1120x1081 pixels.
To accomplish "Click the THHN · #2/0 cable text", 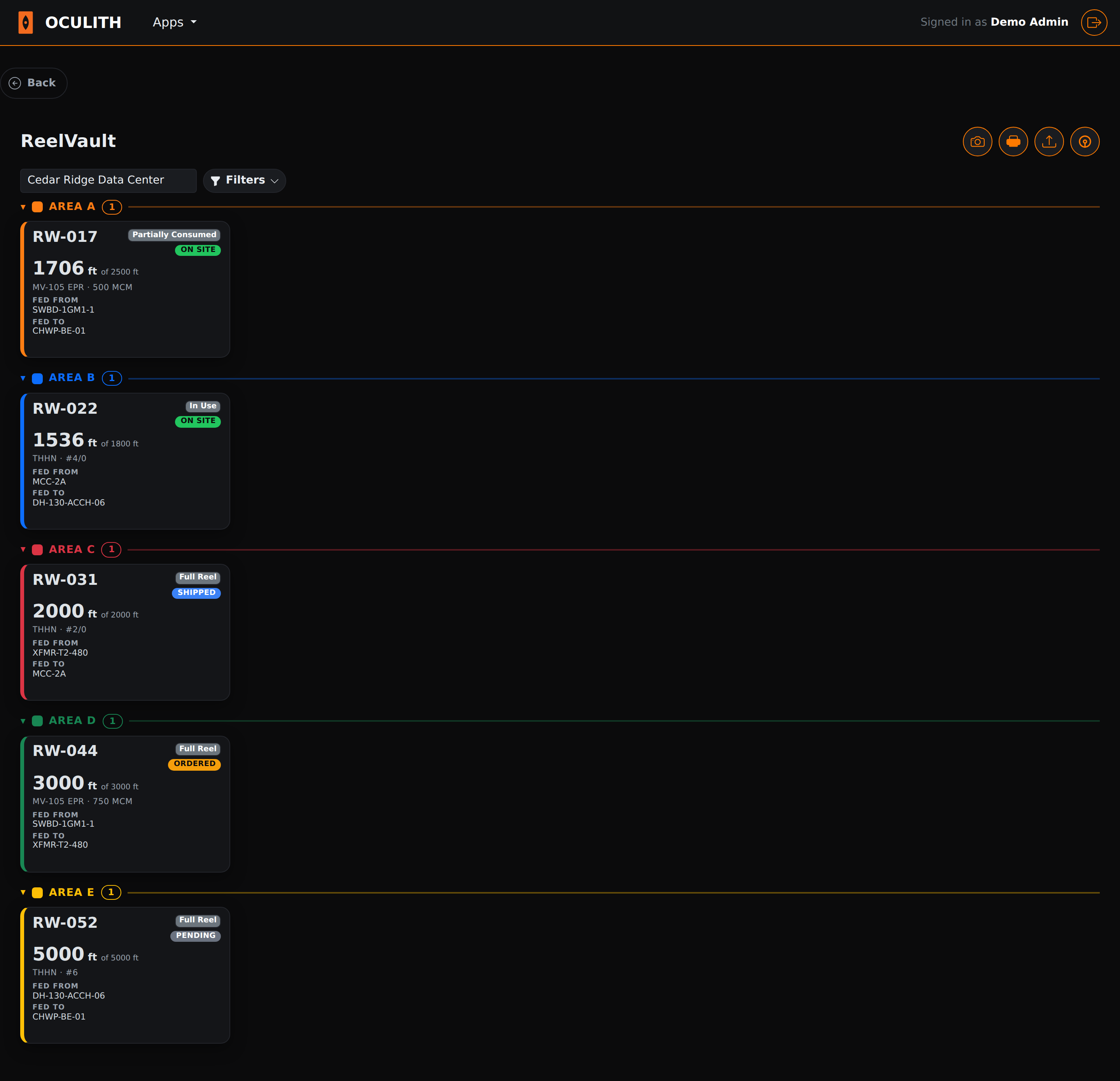I will pos(59,629).
